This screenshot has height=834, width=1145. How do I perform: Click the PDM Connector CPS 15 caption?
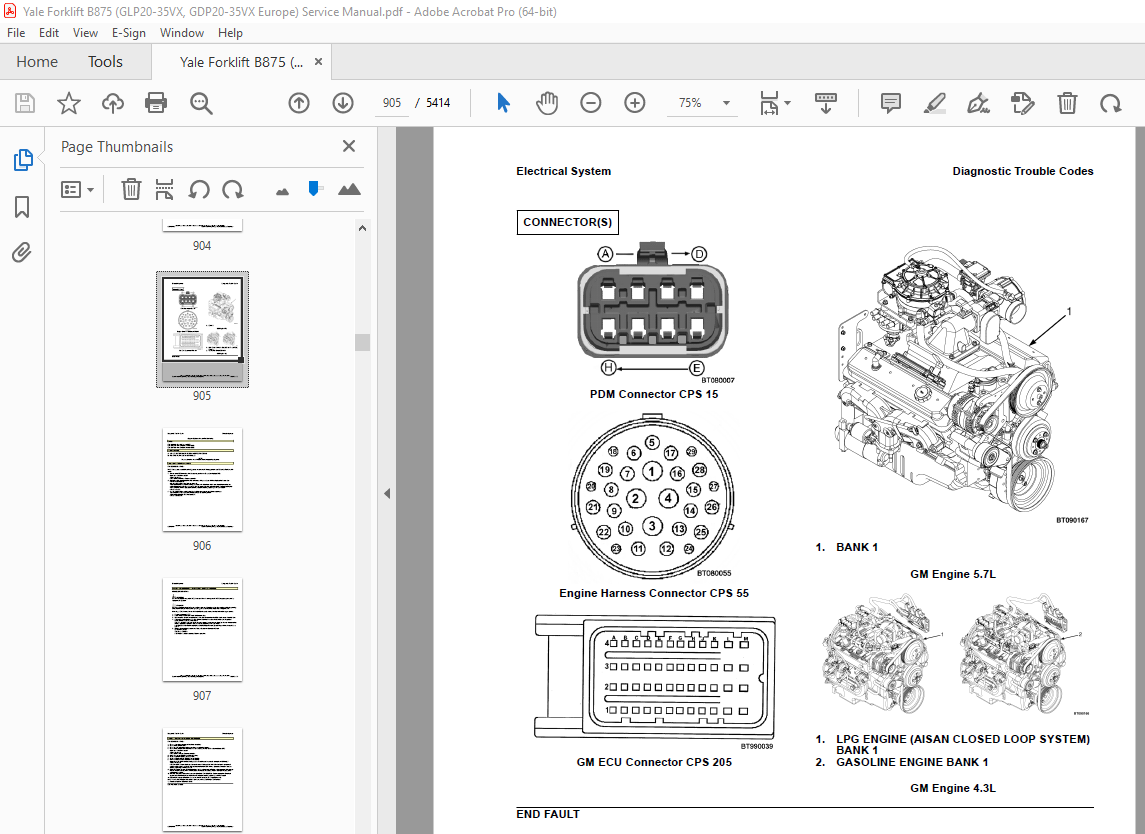(x=654, y=394)
